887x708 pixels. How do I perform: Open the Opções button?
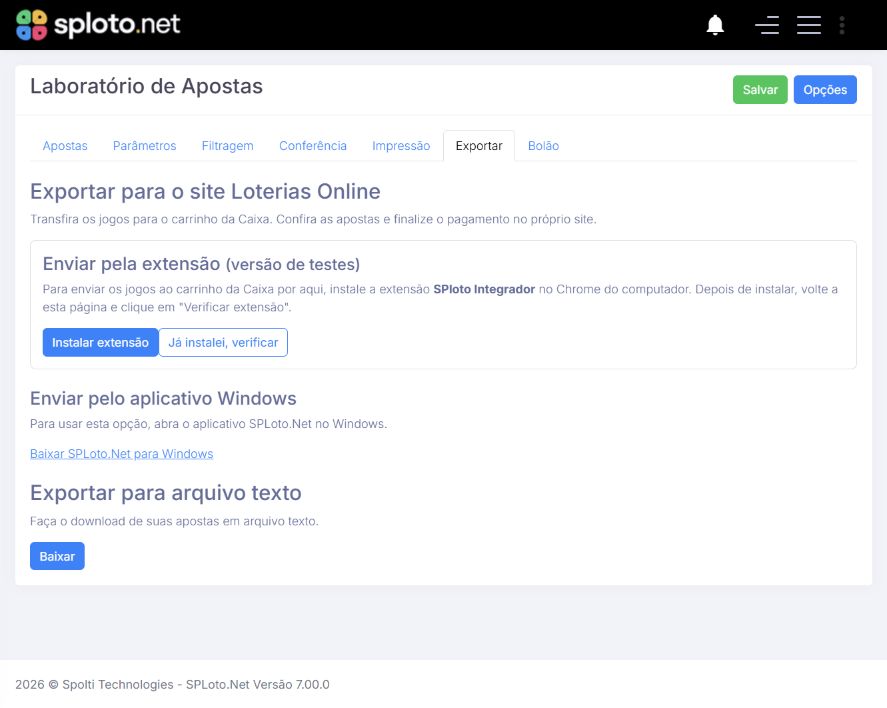(x=825, y=89)
